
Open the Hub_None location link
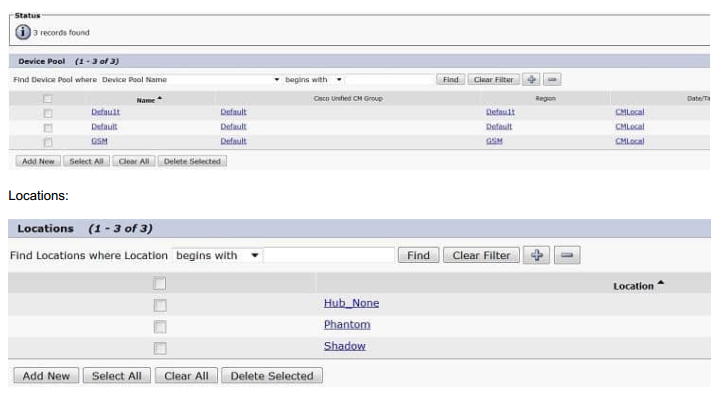pos(351,303)
